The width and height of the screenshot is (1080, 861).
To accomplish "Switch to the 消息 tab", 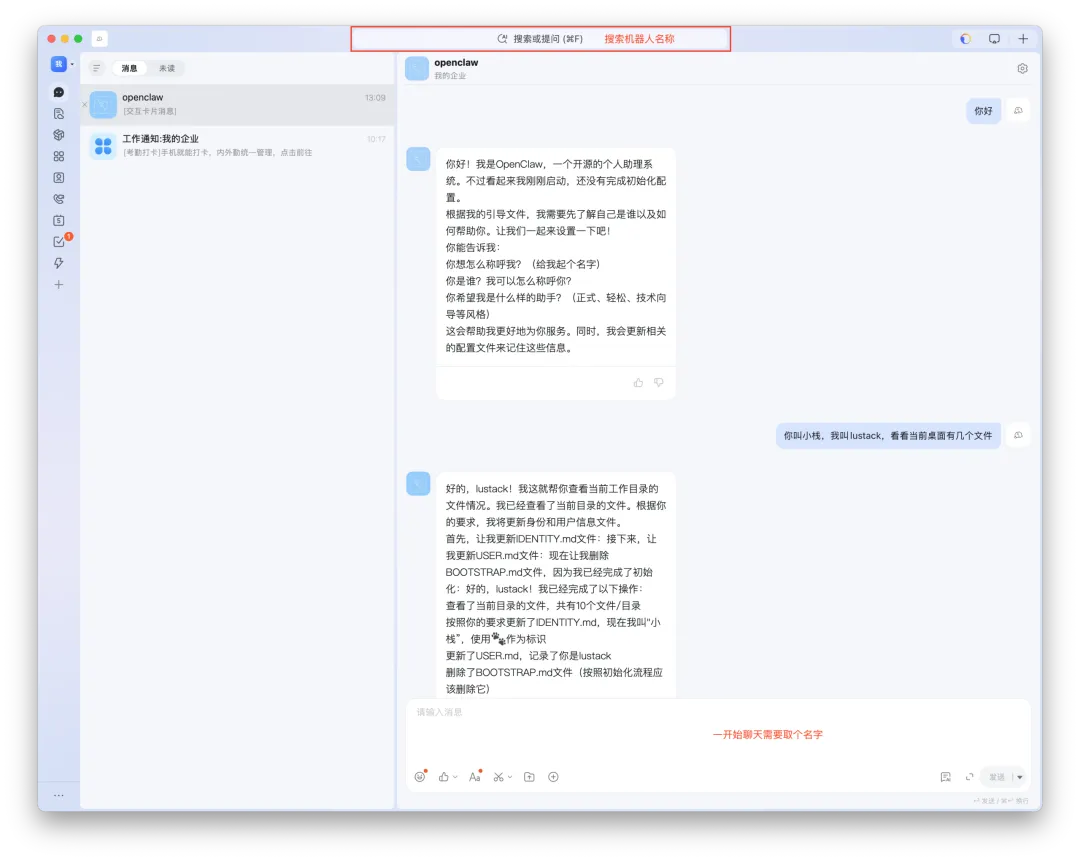I will 129,68.
